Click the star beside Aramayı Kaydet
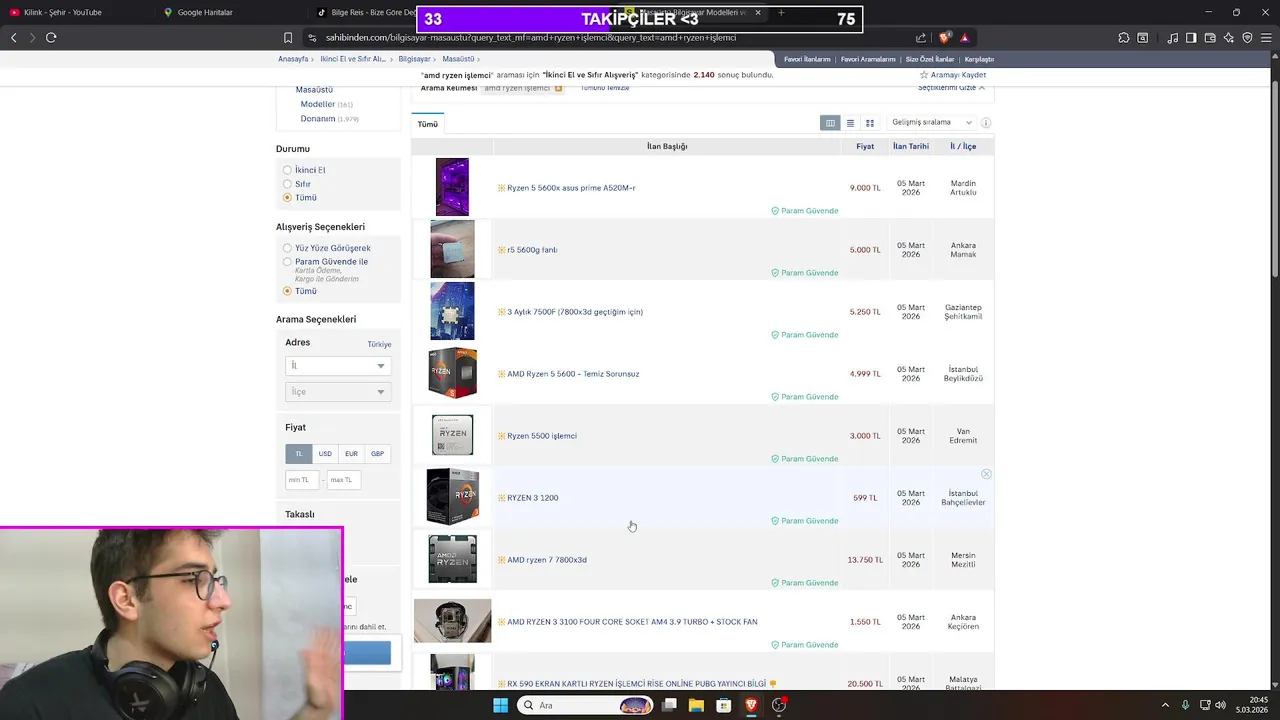Viewport: 1280px width, 720px height. 924,75
